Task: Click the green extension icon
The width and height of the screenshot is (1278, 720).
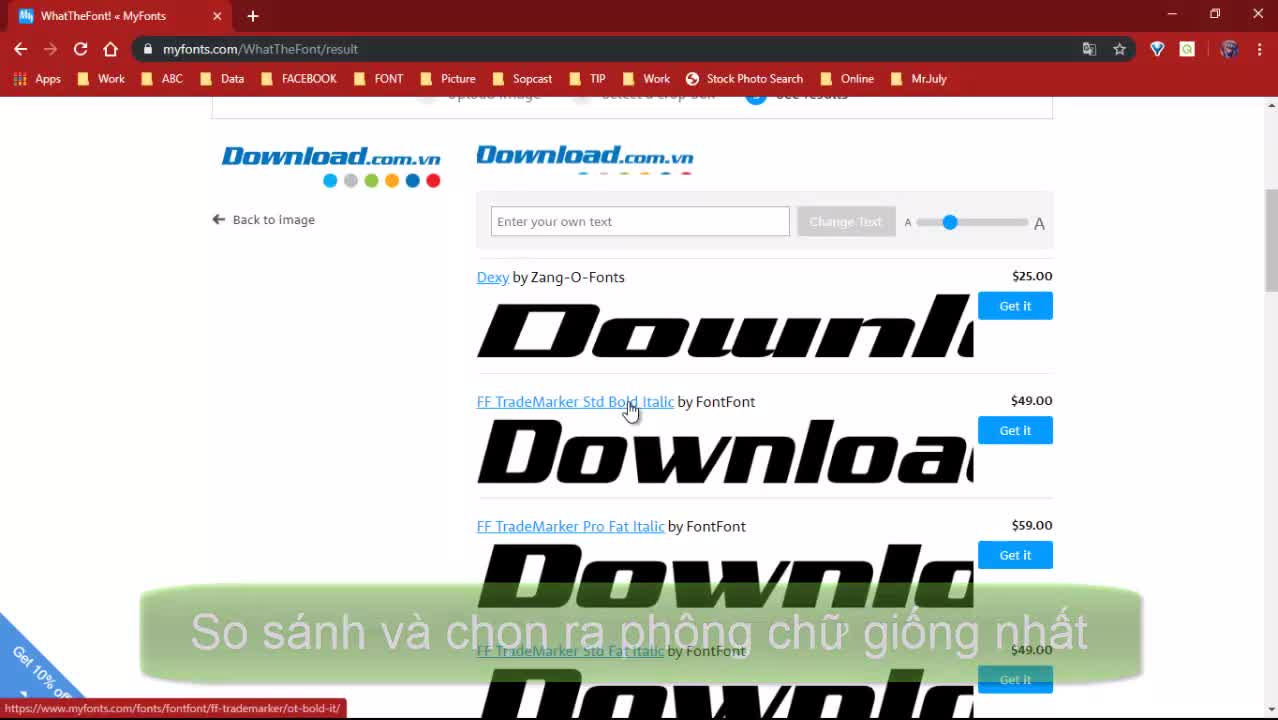Action: pyautogui.click(x=1187, y=49)
